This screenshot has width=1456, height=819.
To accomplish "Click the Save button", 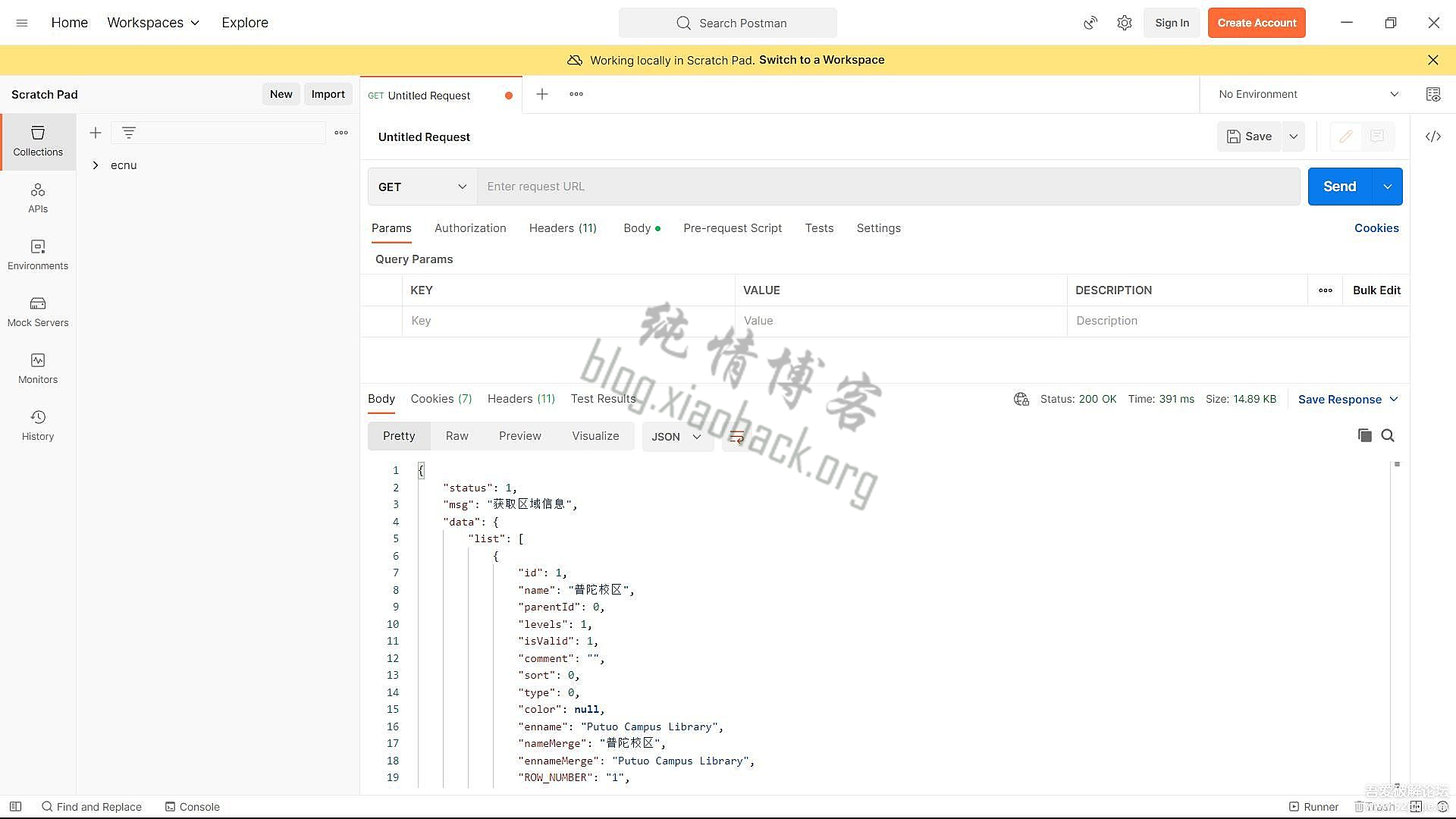I will tap(1249, 136).
